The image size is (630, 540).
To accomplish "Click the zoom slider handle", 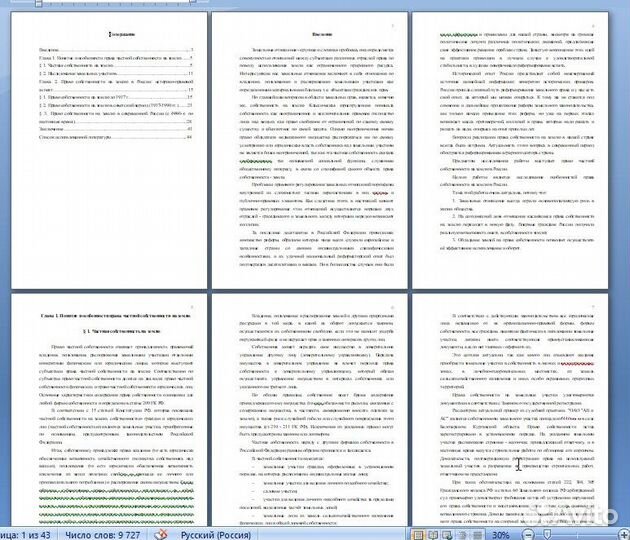I will tap(548, 533).
